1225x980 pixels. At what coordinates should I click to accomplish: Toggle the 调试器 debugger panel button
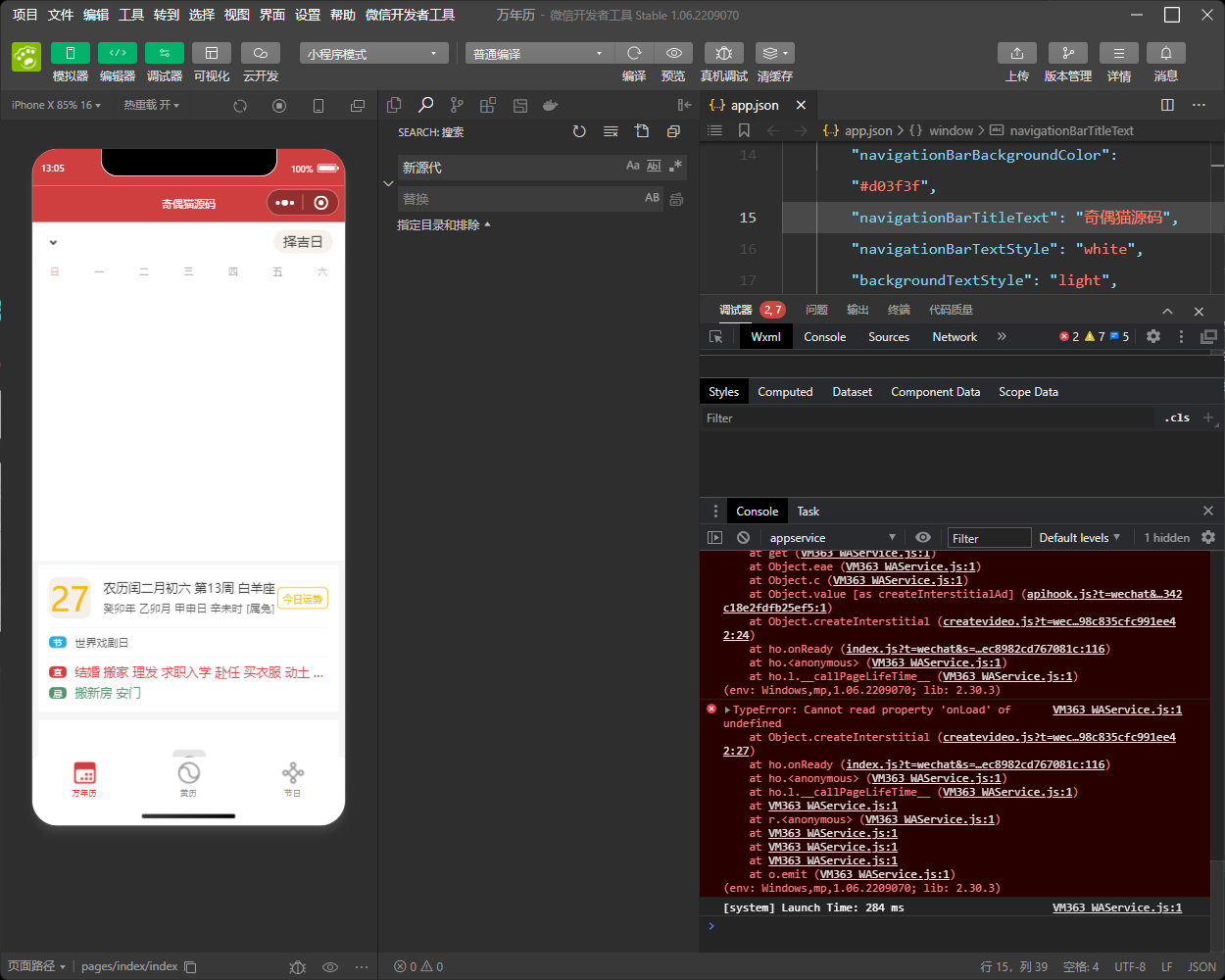(165, 53)
